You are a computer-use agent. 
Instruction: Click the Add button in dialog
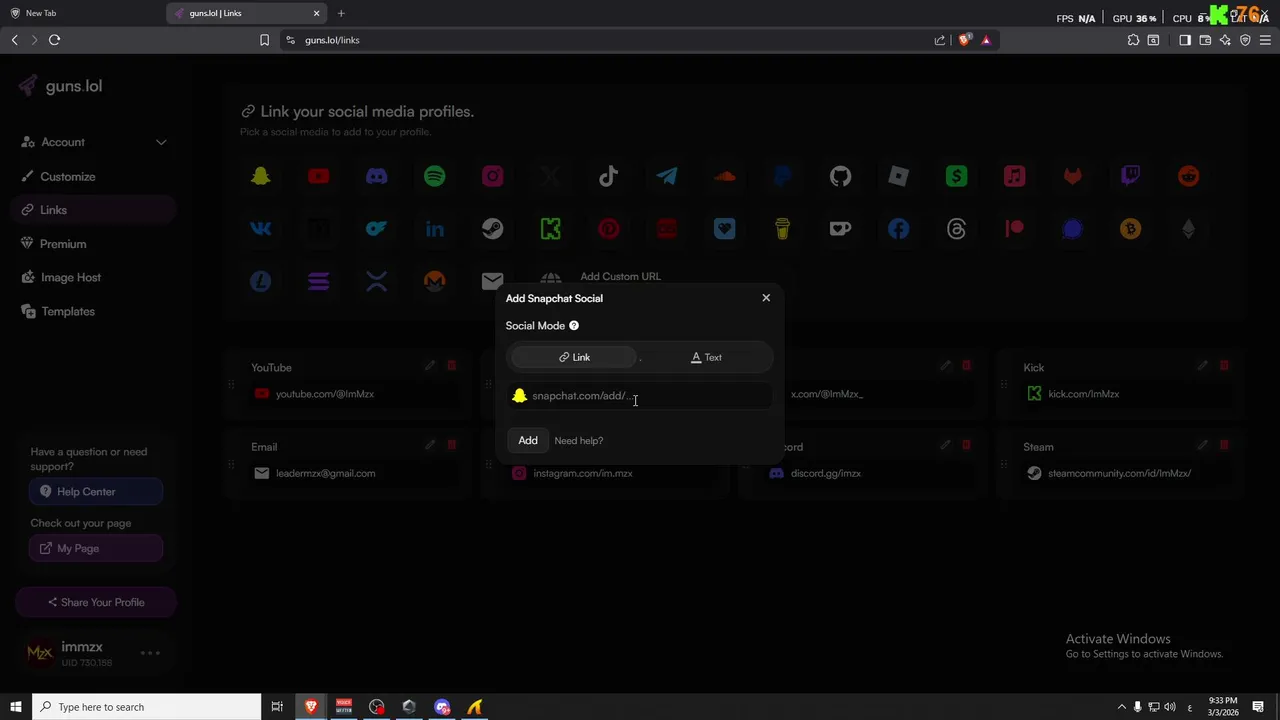pos(528,441)
